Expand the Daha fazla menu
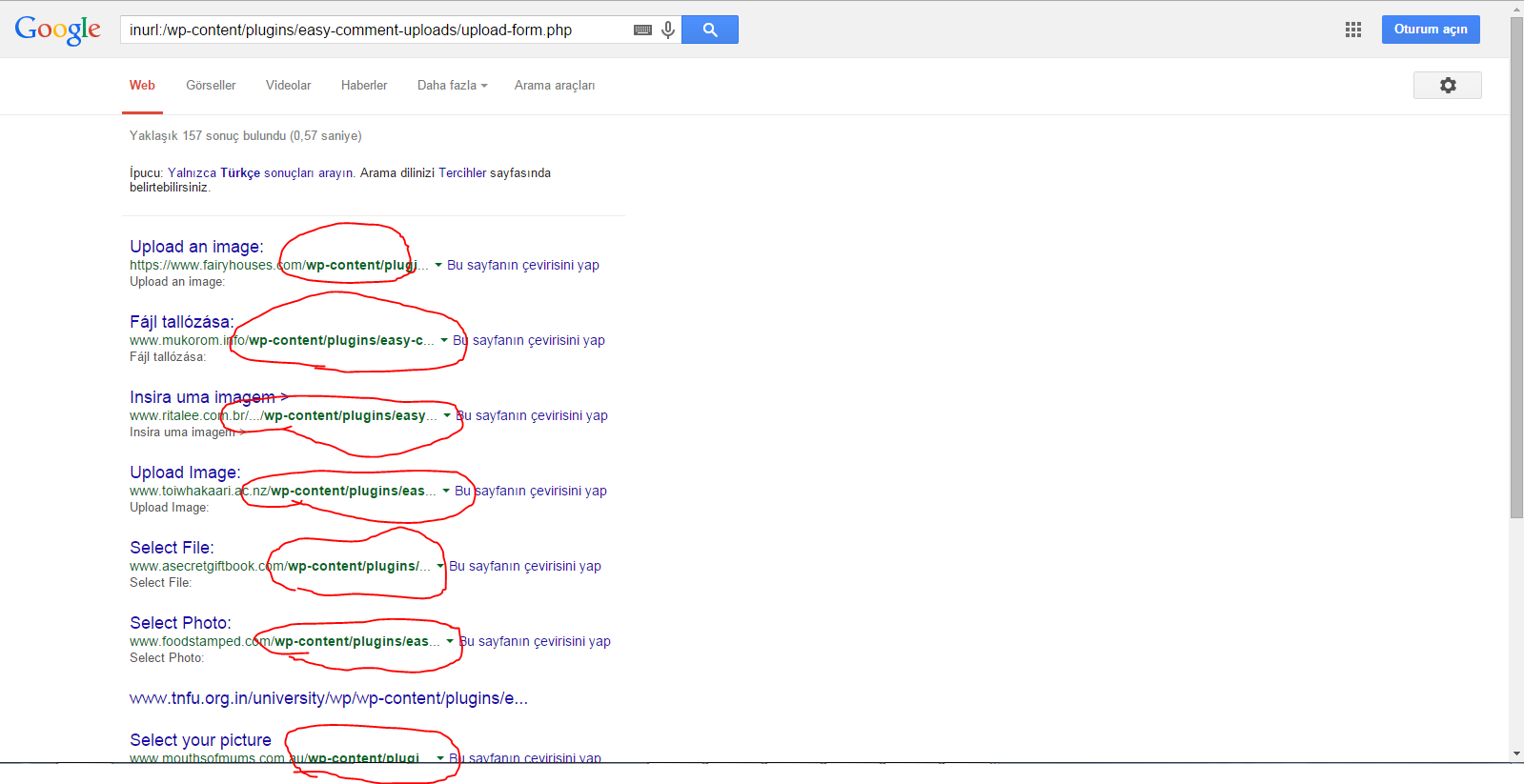Image resolution: width=1524 pixels, height=784 pixels. pyautogui.click(x=452, y=85)
